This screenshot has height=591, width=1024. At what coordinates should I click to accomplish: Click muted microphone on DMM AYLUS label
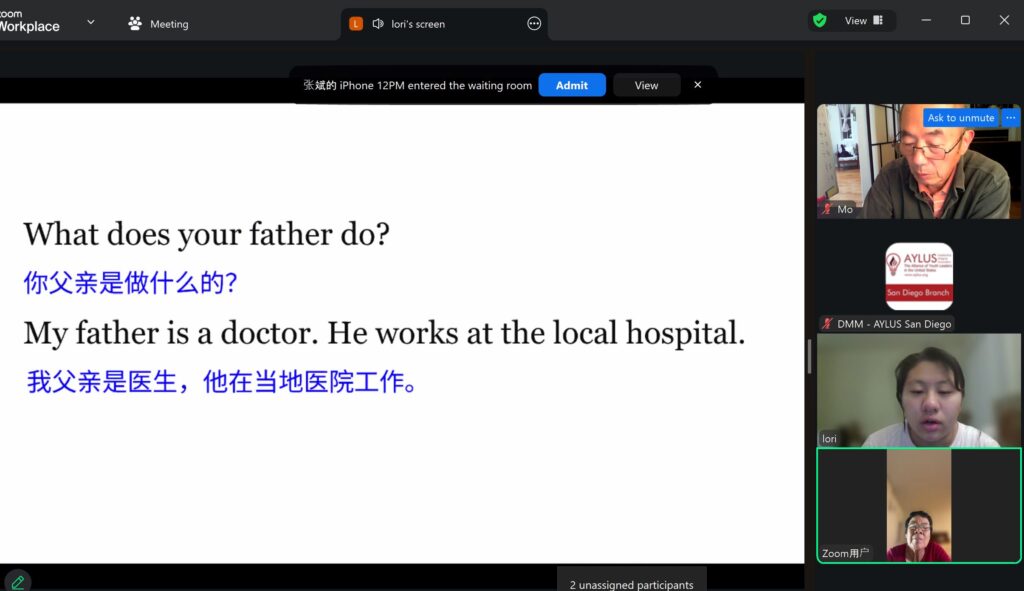[827, 324]
